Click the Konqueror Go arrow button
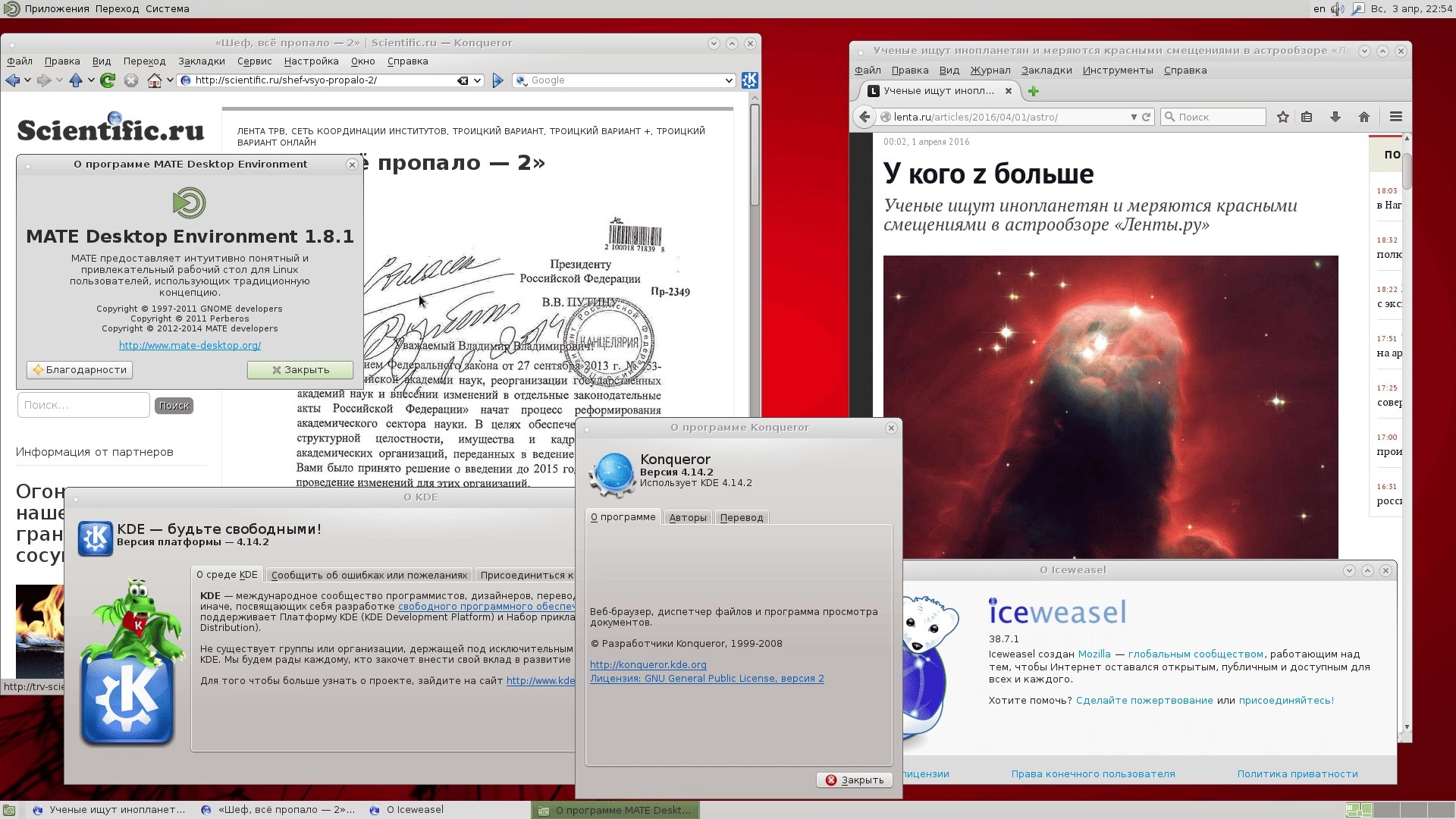Screen dimensions: 1456x819 coord(497,80)
